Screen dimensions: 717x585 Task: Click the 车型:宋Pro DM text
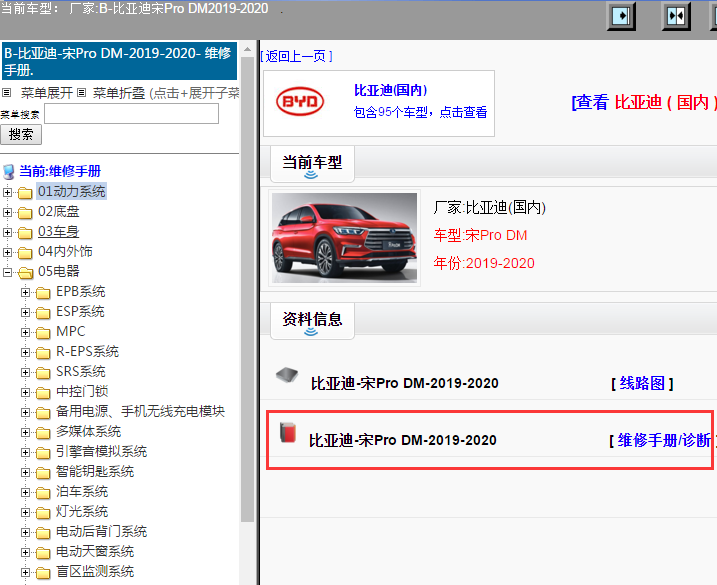(480, 236)
